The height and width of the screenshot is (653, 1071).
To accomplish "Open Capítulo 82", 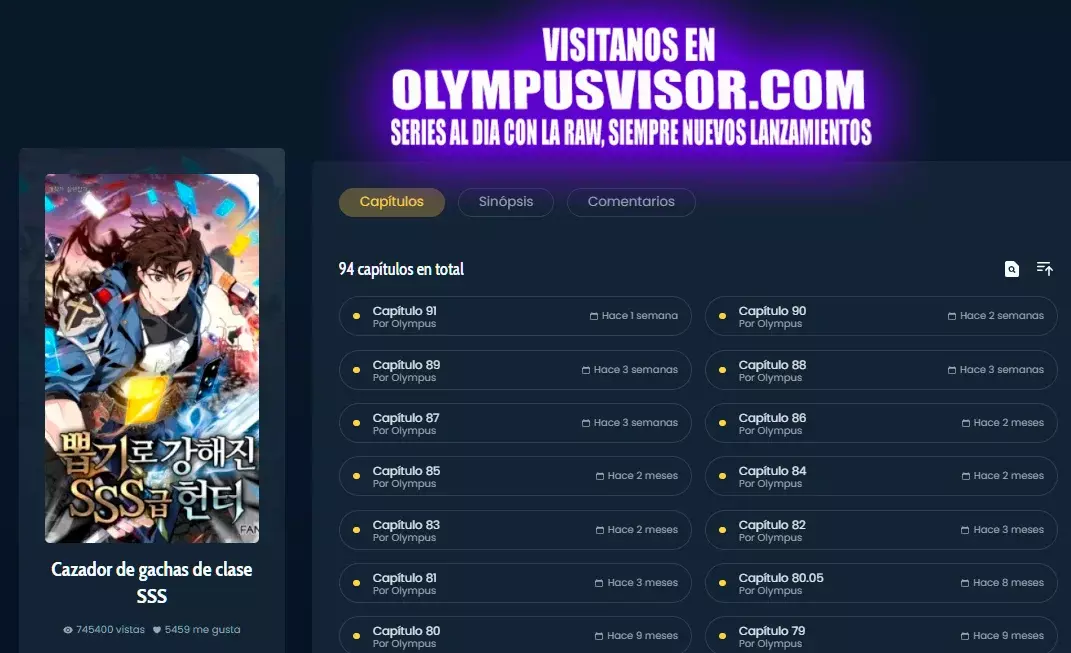I will click(881, 530).
